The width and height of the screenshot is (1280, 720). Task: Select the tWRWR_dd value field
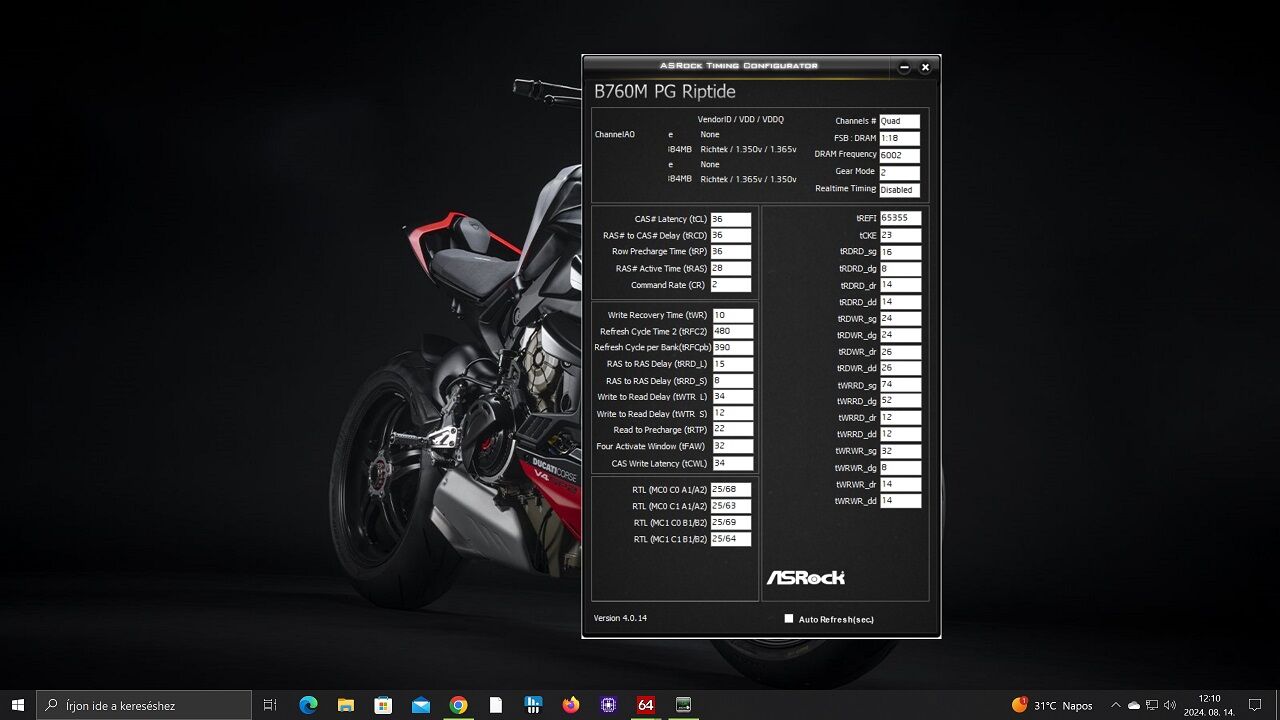coord(901,501)
